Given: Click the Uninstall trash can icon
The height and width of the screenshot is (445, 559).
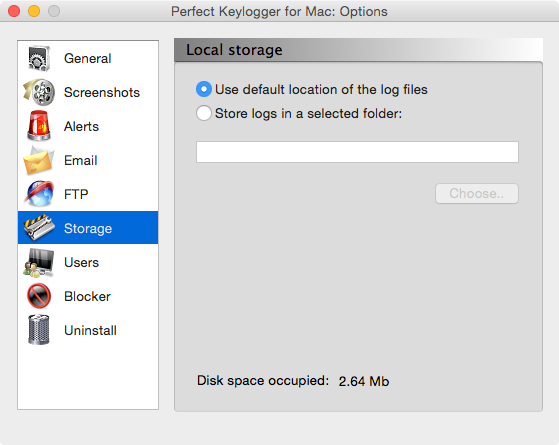Looking at the screenshot, I should pyautogui.click(x=39, y=330).
